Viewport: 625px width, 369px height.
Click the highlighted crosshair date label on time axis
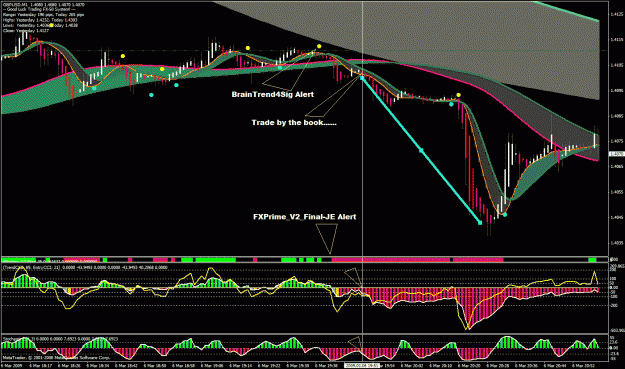(x=362, y=365)
